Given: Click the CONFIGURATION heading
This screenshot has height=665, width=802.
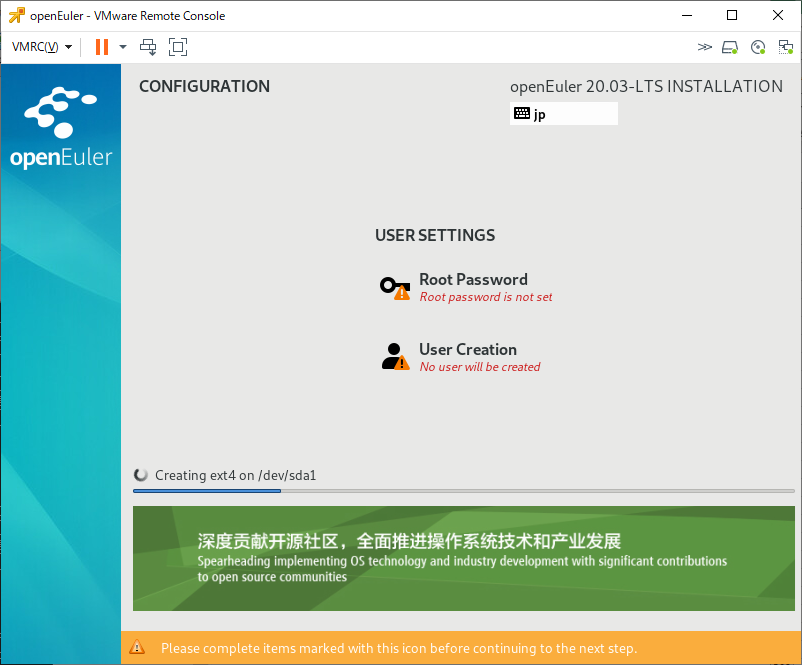Looking at the screenshot, I should 205,86.
